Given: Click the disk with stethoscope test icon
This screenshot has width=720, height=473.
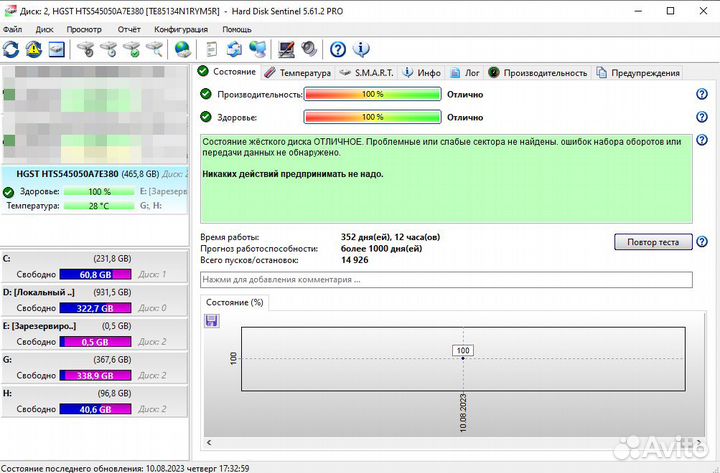Looking at the screenshot, I should (x=86, y=49).
